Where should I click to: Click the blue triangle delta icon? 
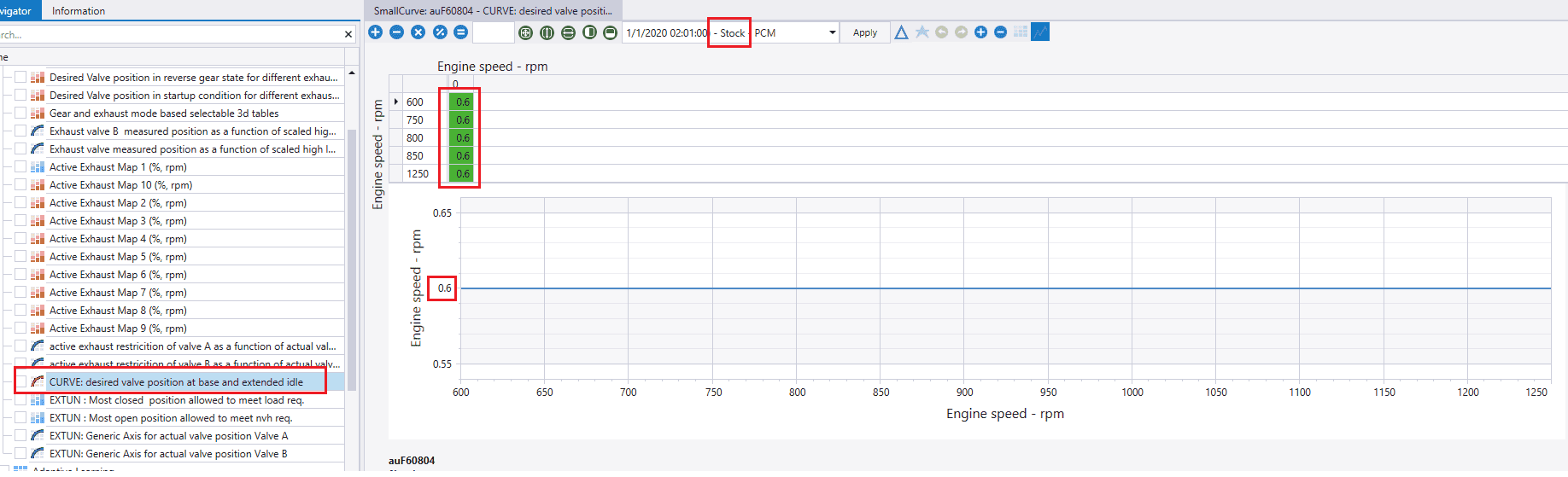901,32
